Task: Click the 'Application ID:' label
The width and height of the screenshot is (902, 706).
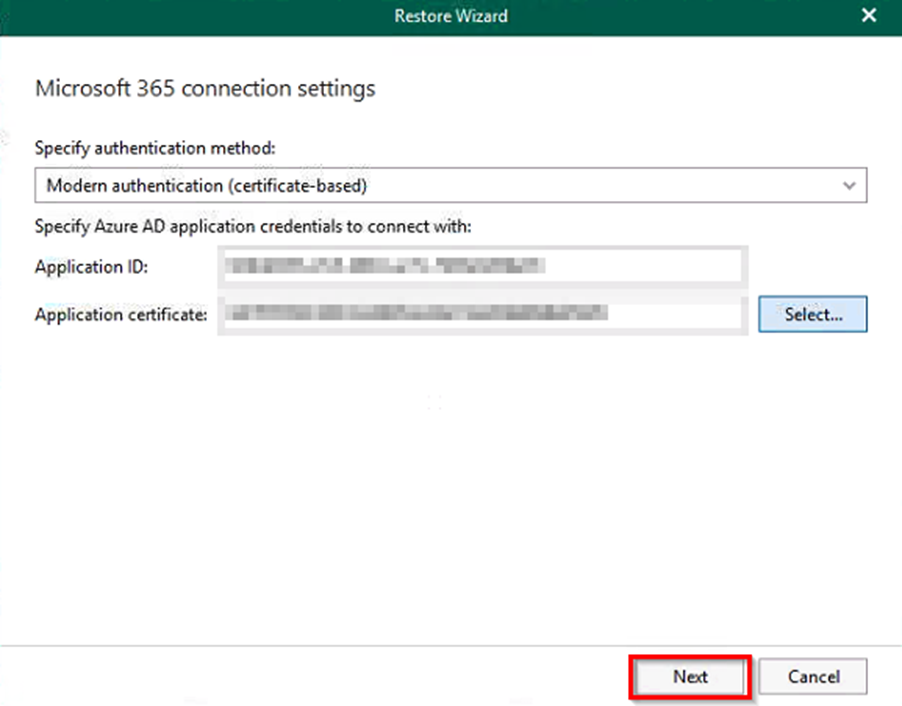Action: coord(91,267)
